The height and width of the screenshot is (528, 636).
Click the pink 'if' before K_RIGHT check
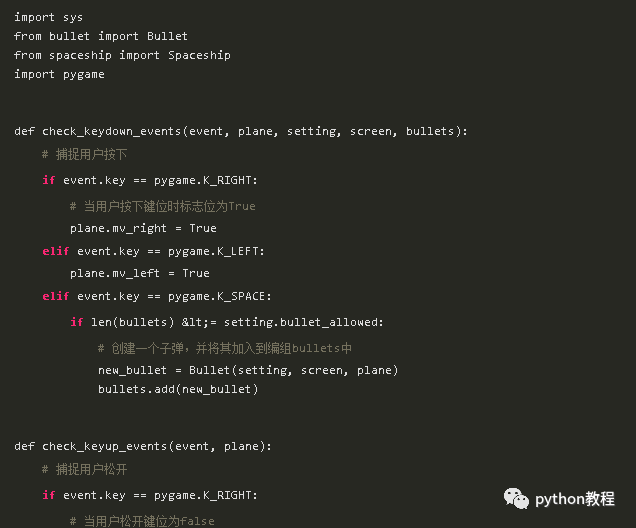point(49,180)
